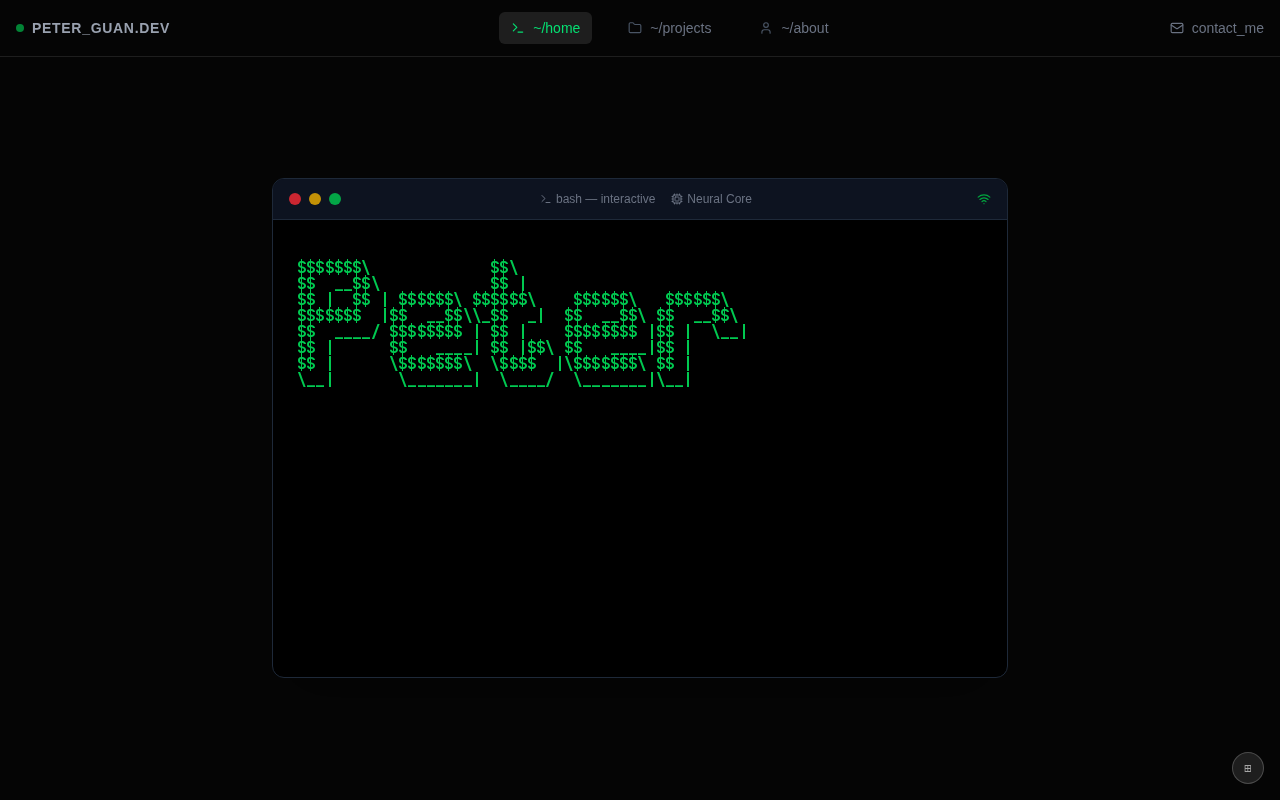The width and height of the screenshot is (1280, 800).
Task: Open the ~/about page tab
Action: click(794, 28)
